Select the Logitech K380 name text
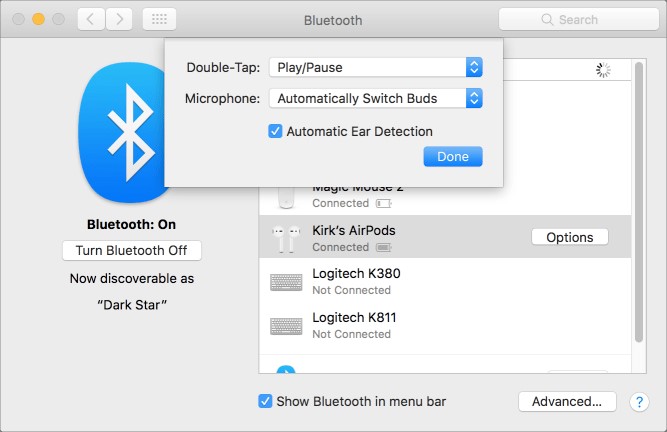This screenshot has height=432, width=667. coord(356,273)
